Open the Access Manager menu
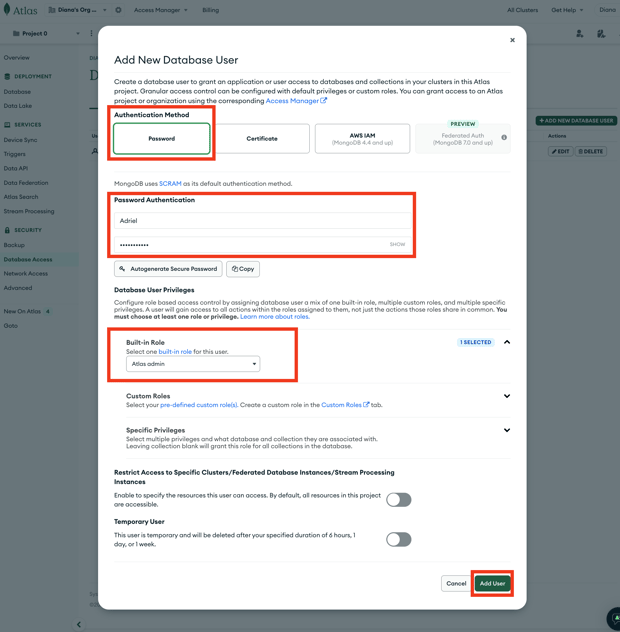Image resolution: width=620 pixels, height=632 pixels. [160, 10]
